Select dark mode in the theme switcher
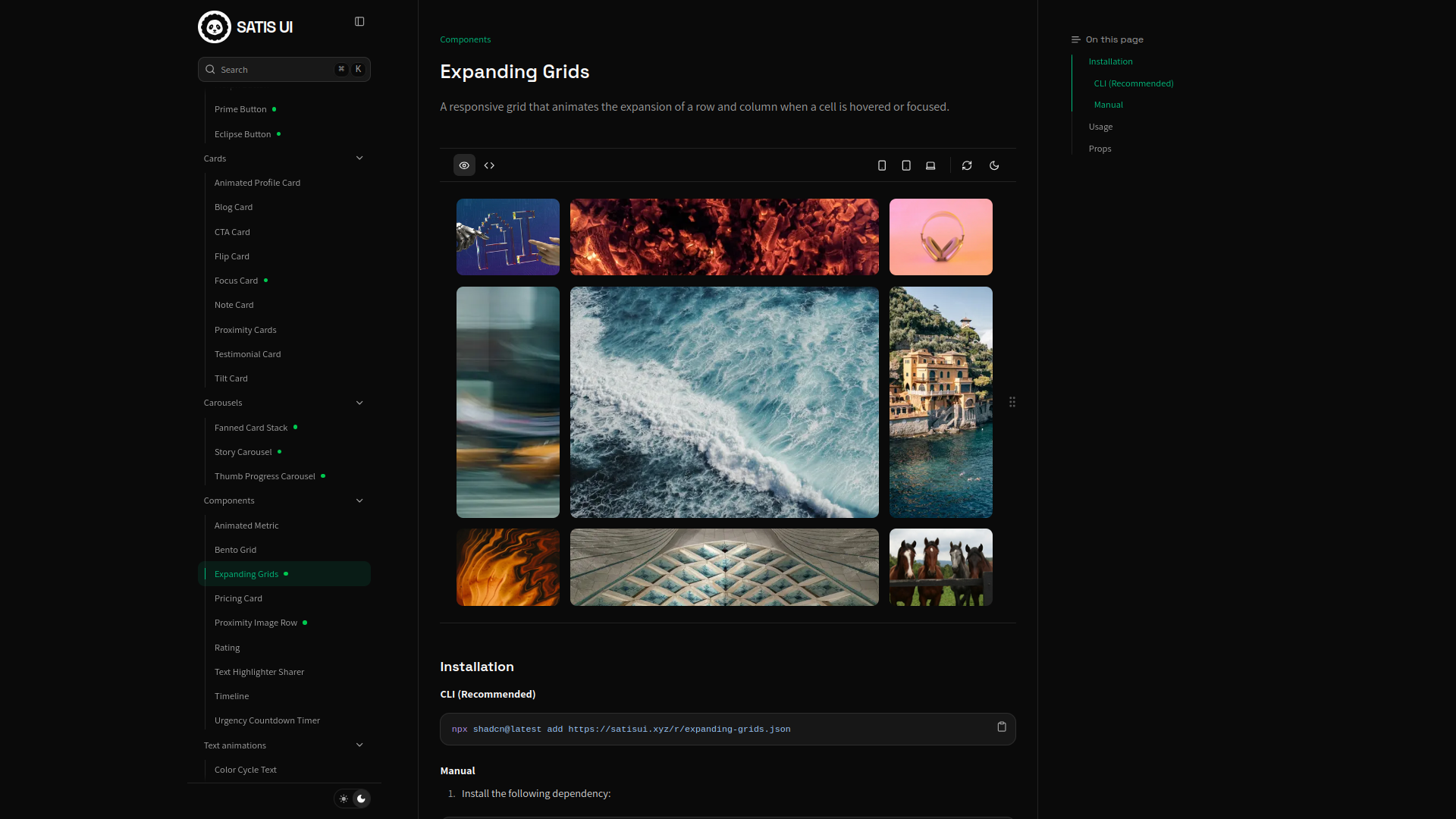The image size is (1456, 819). point(362,798)
